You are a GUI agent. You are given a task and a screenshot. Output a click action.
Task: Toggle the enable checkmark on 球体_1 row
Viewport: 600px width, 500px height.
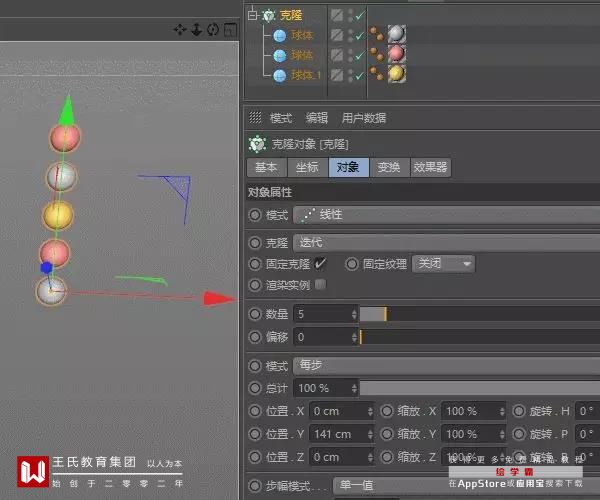pos(360,75)
